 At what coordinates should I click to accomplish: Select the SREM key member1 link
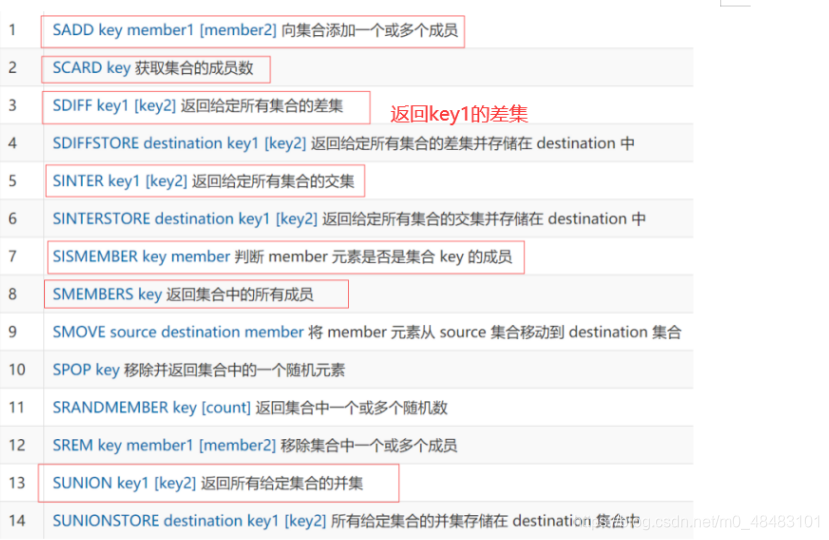[164, 445]
